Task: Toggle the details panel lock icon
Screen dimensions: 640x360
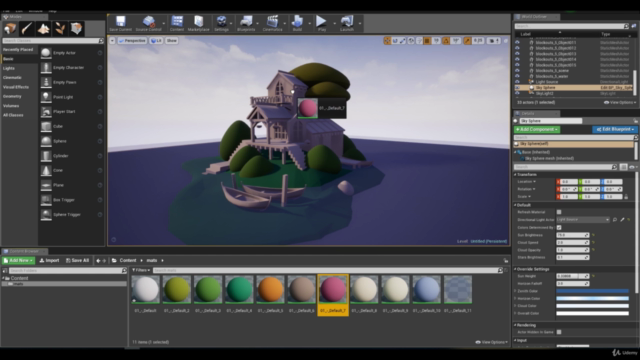Action: click(x=636, y=121)
